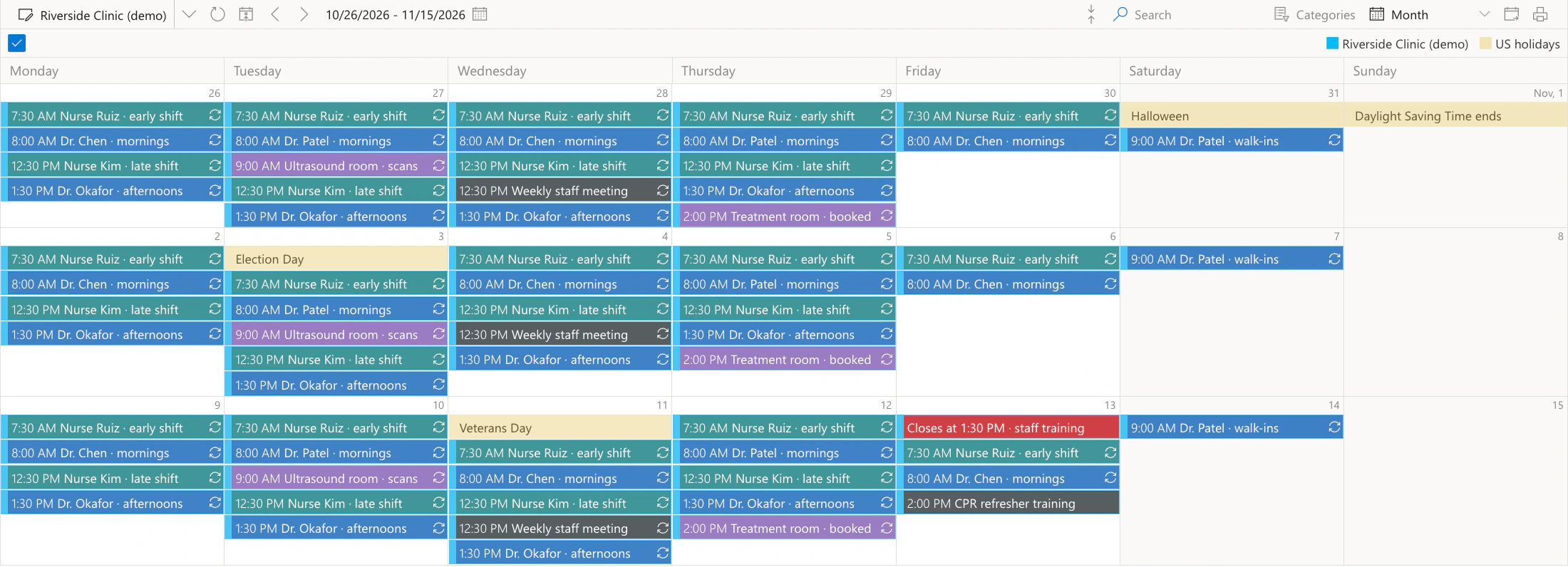
Task: Click recurrence icon on Oct 27 Ultrasound room scans
Action: coord(439,165)
